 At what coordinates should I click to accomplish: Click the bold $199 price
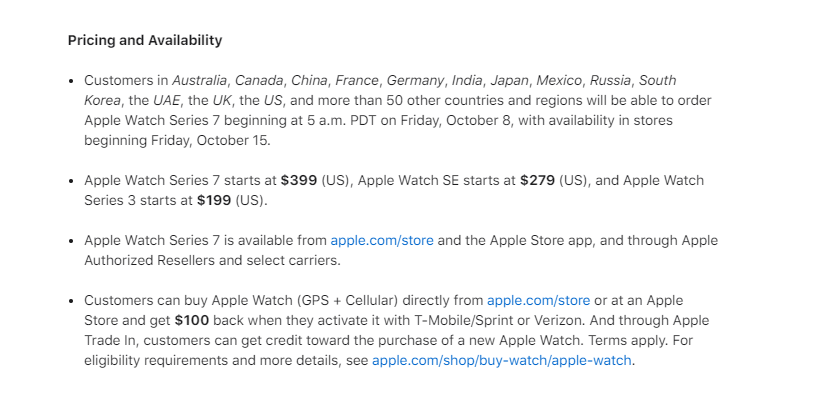pyautogui.click(x=214, y=201)
